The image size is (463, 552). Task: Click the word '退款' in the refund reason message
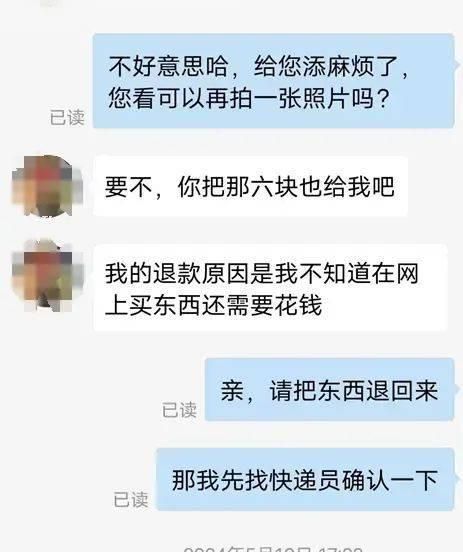pos(177,274)
